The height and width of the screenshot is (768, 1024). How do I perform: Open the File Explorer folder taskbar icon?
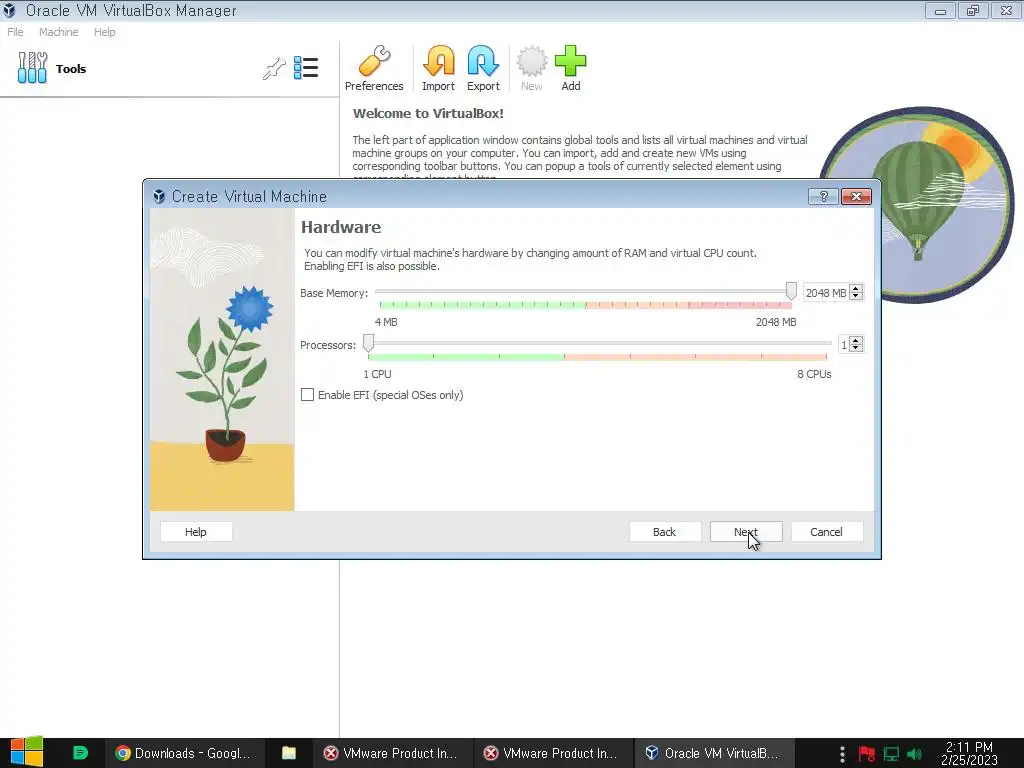coord(289,753)
